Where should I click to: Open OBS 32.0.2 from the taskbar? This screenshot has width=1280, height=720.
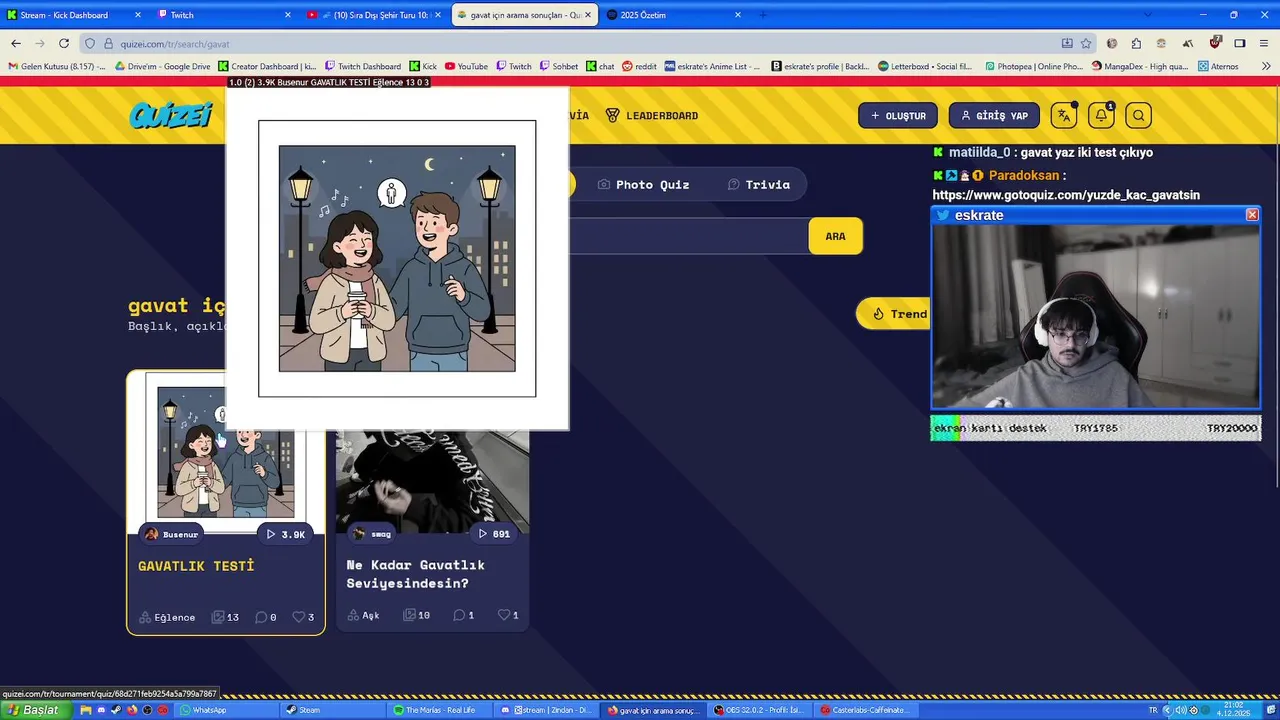[760, 710]
